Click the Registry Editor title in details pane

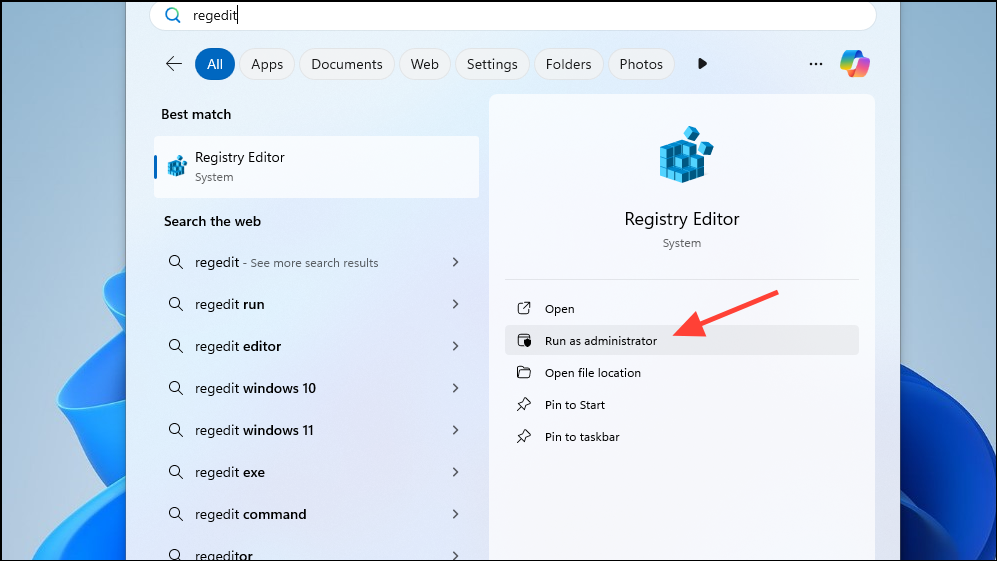coord(682,219)
